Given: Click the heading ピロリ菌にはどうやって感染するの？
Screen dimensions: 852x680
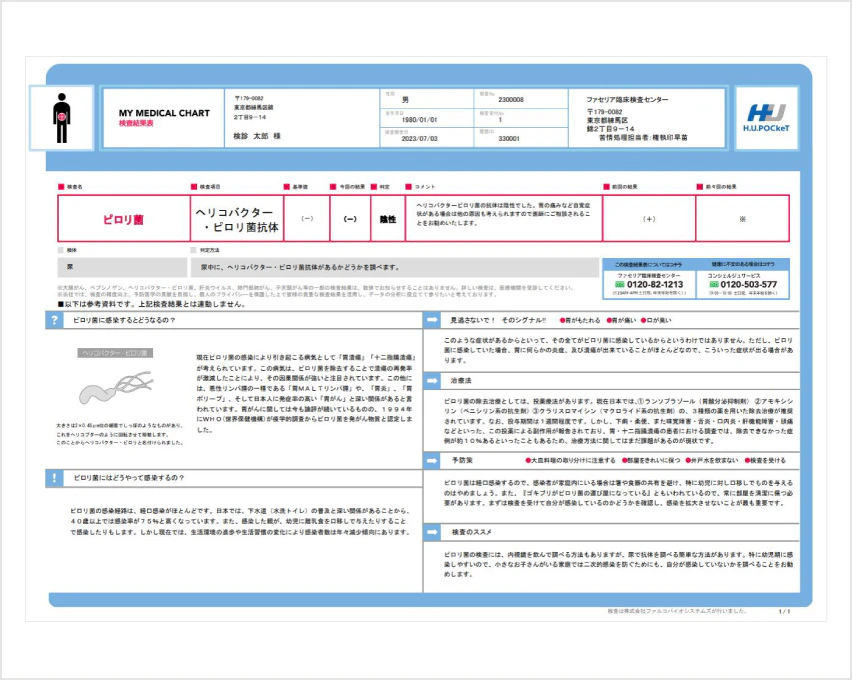Looking at the screenshot, I should click(x=129, y=478).
